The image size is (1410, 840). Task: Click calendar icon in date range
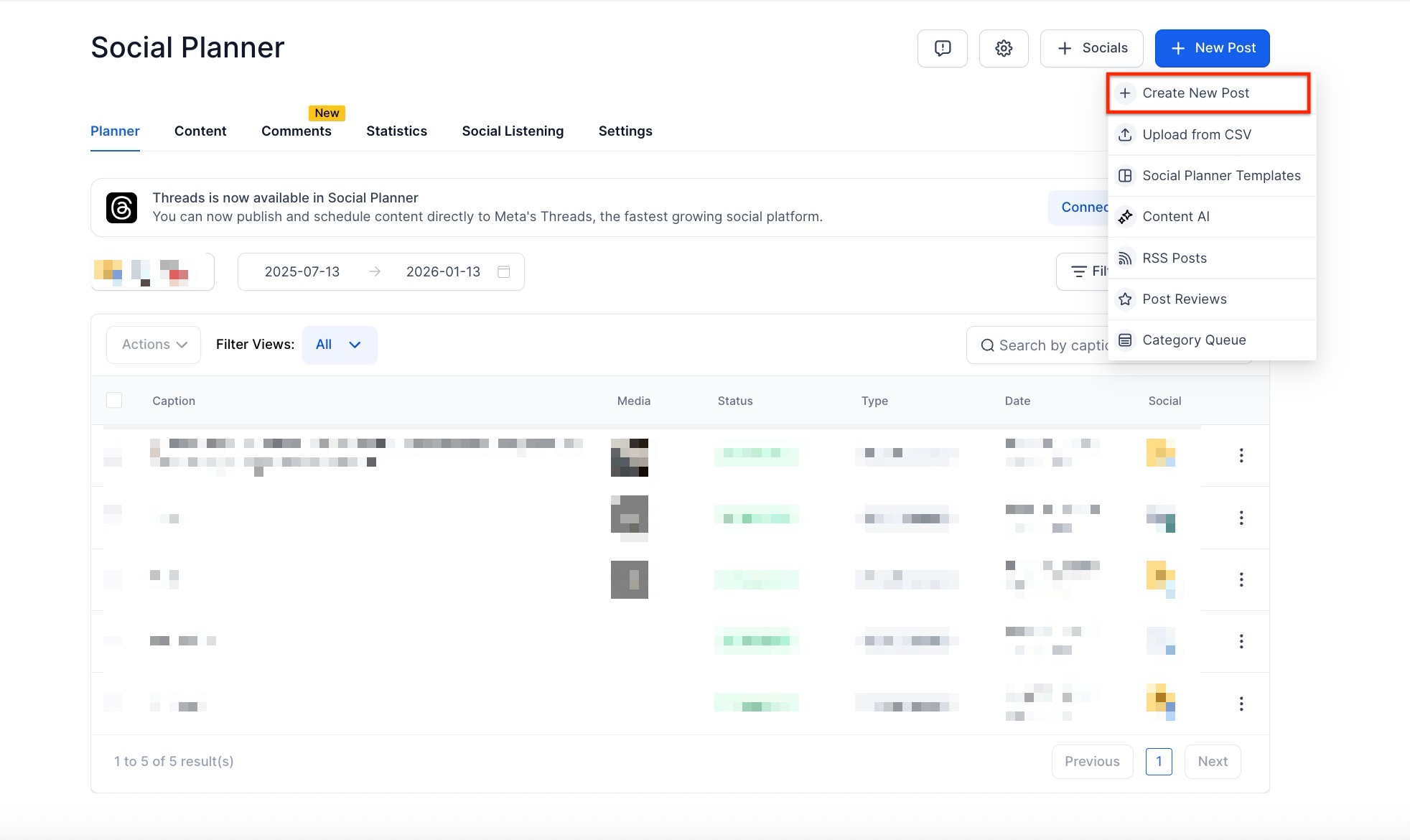(504, 271)
